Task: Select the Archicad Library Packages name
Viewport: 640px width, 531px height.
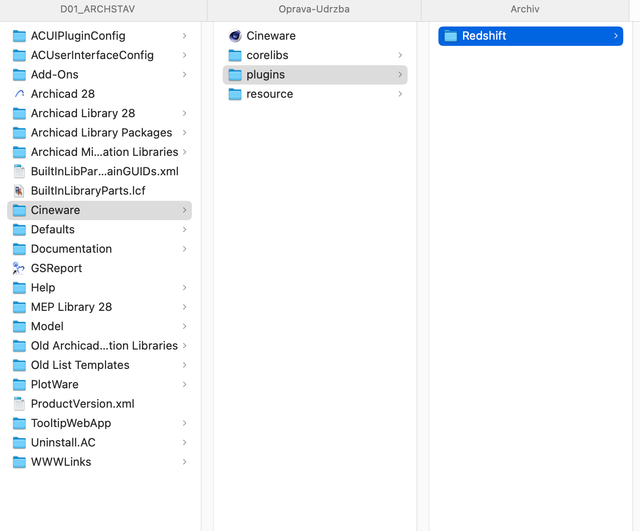Action: click(102, 133)
